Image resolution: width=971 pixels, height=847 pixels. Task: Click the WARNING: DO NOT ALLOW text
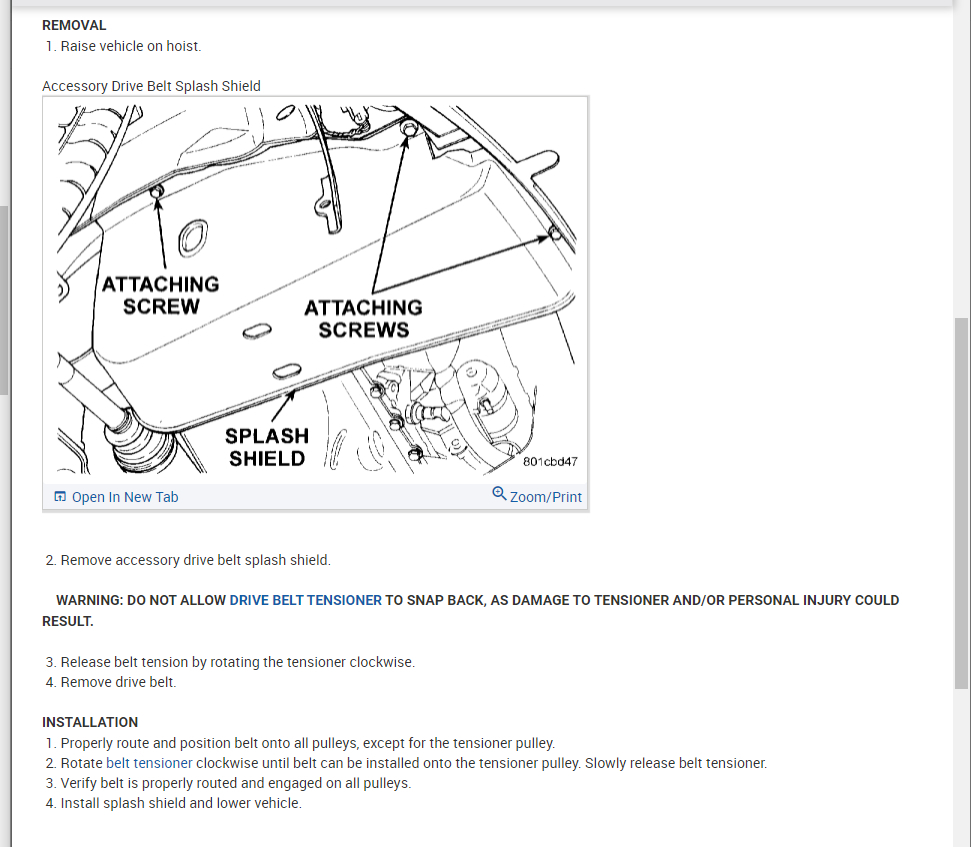[141, 600]
